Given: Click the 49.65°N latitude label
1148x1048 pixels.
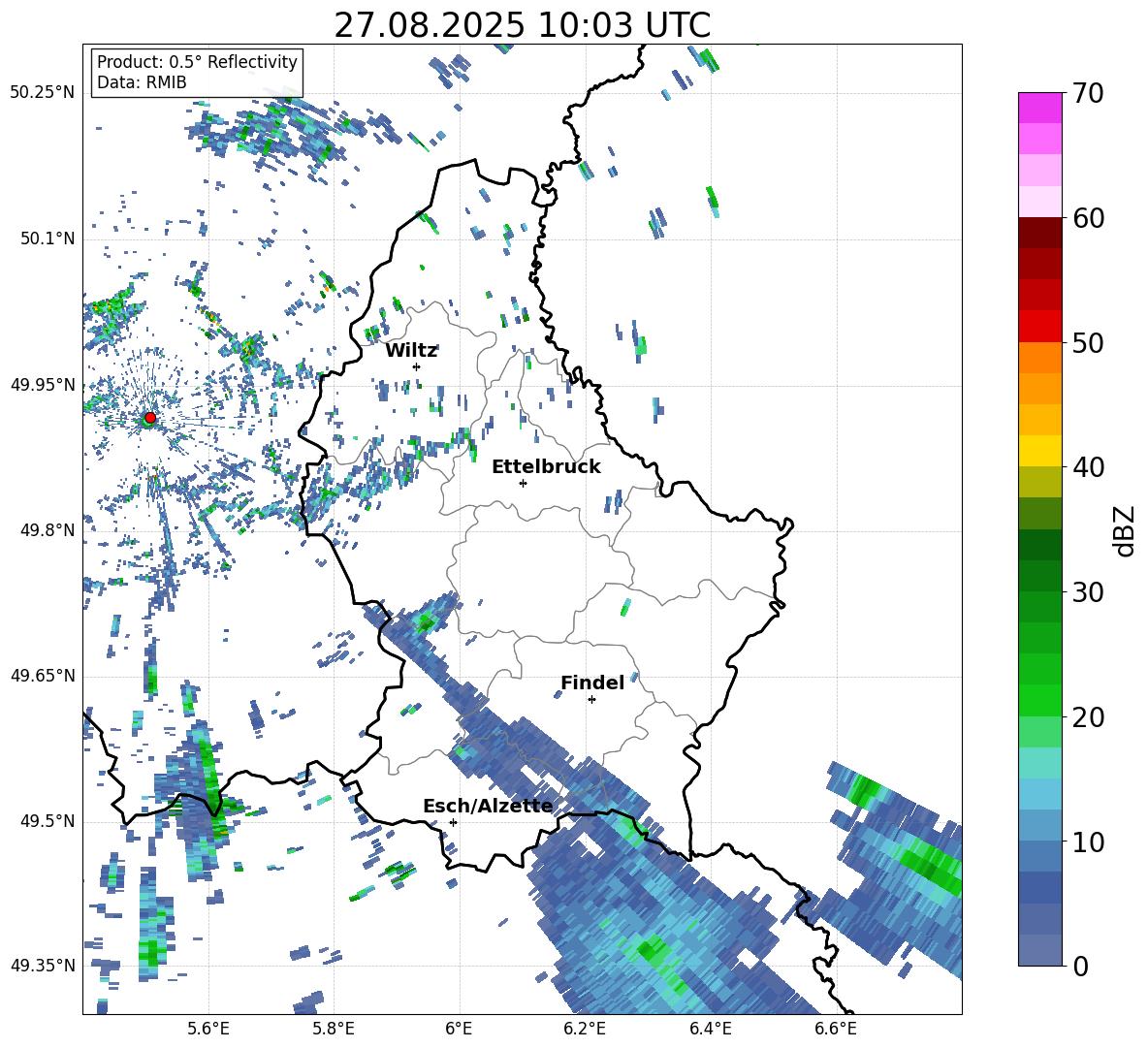Looking at the screenshot, I should tap(43, 676).
